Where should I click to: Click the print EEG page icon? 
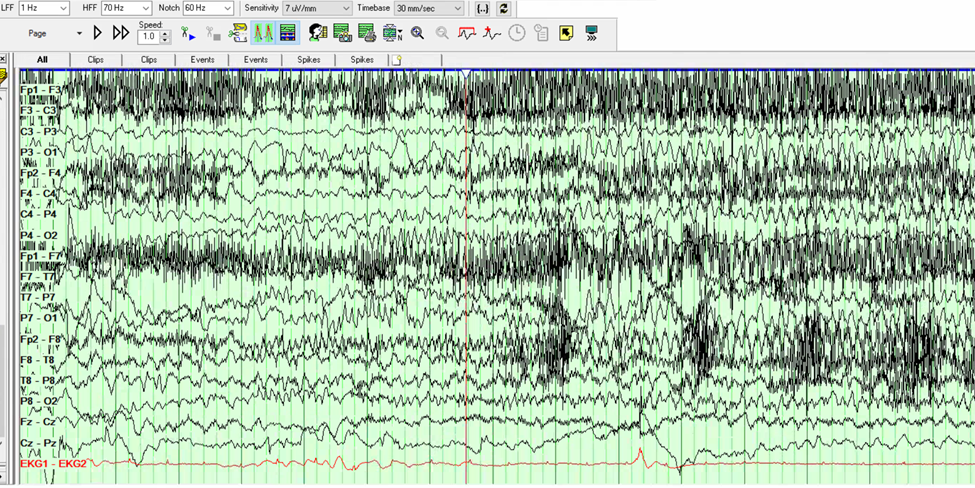[x=367, y=33]
